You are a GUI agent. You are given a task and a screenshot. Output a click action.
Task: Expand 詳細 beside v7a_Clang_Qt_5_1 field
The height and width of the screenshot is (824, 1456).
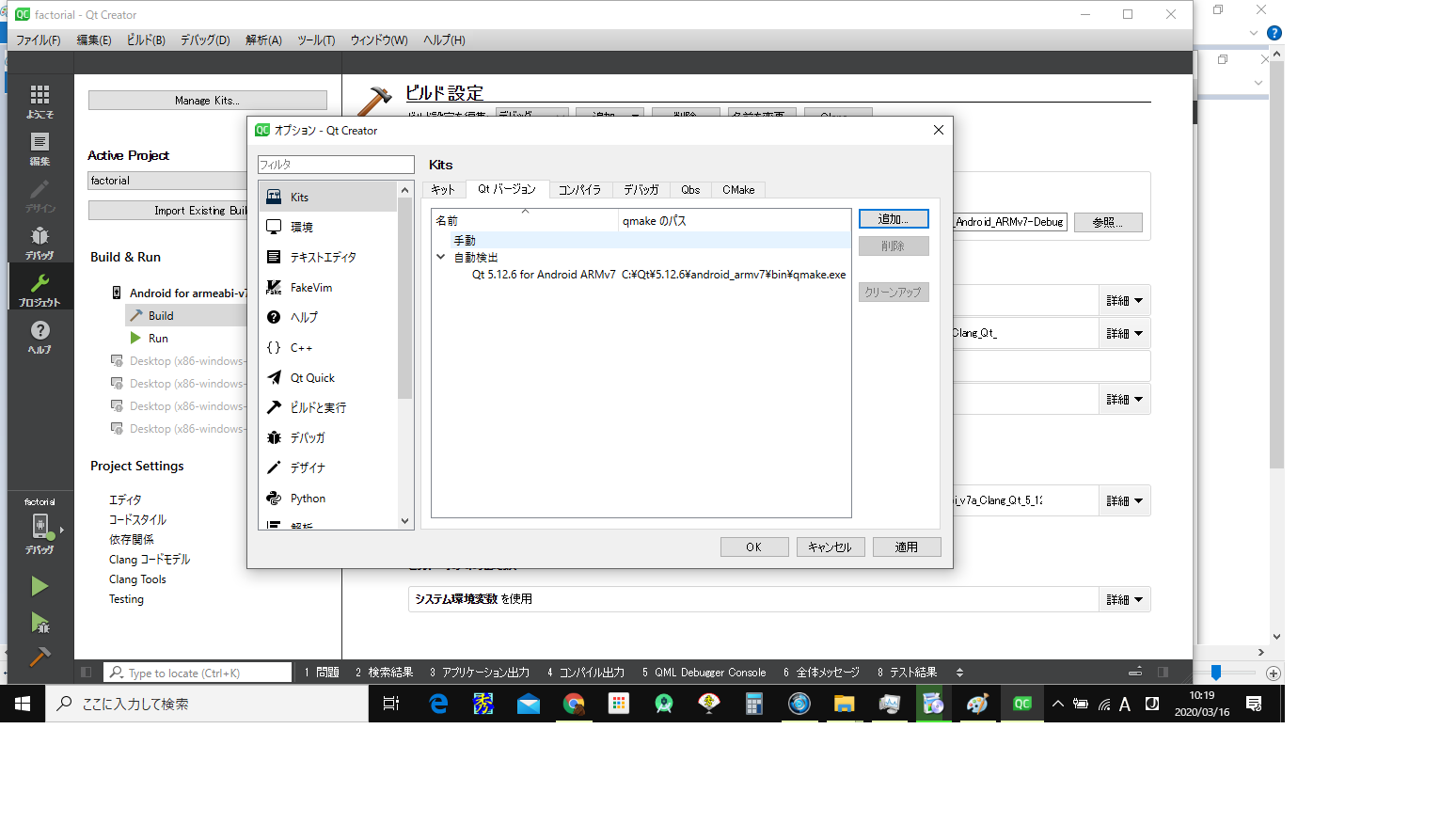tap(1125, 500)
